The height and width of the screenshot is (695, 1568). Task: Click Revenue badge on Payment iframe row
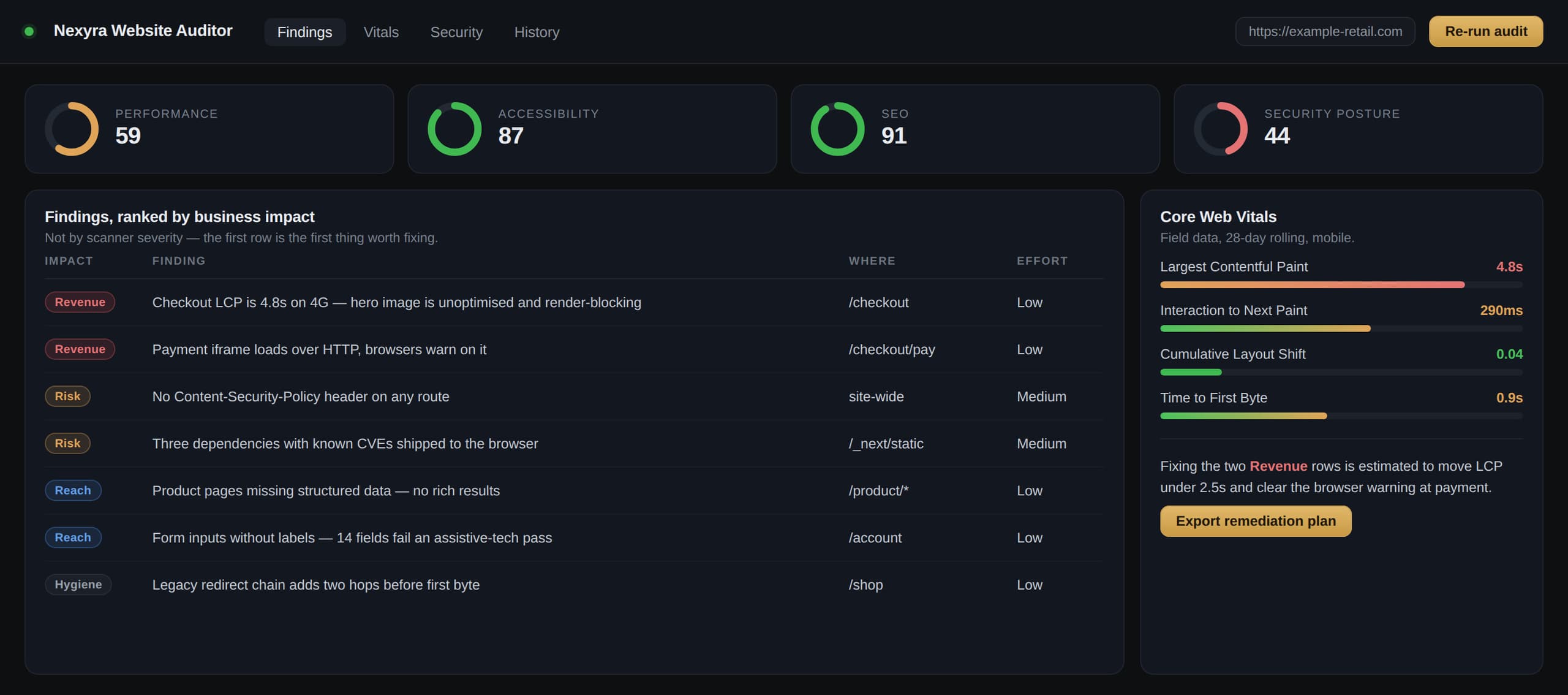click(x=80, y=349)
